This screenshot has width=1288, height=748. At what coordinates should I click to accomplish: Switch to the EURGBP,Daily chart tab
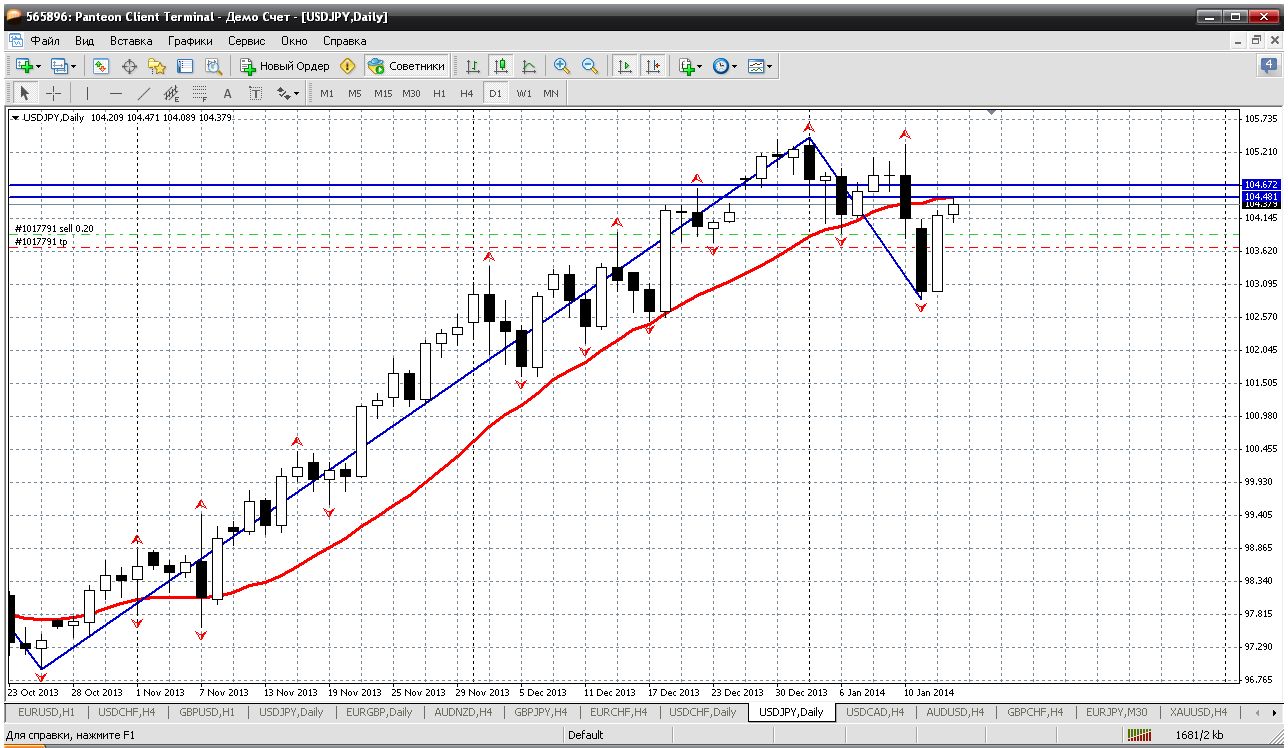point(379,712)
